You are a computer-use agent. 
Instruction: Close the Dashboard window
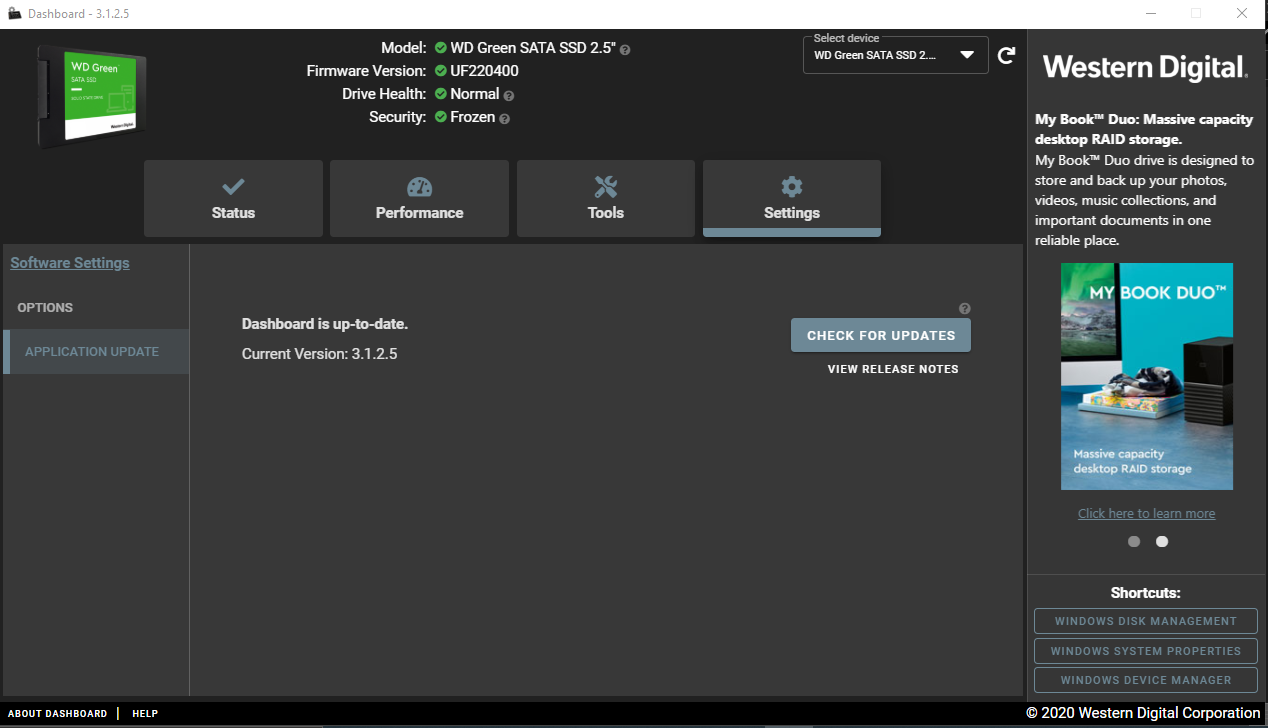click(x=1242, y=14)
